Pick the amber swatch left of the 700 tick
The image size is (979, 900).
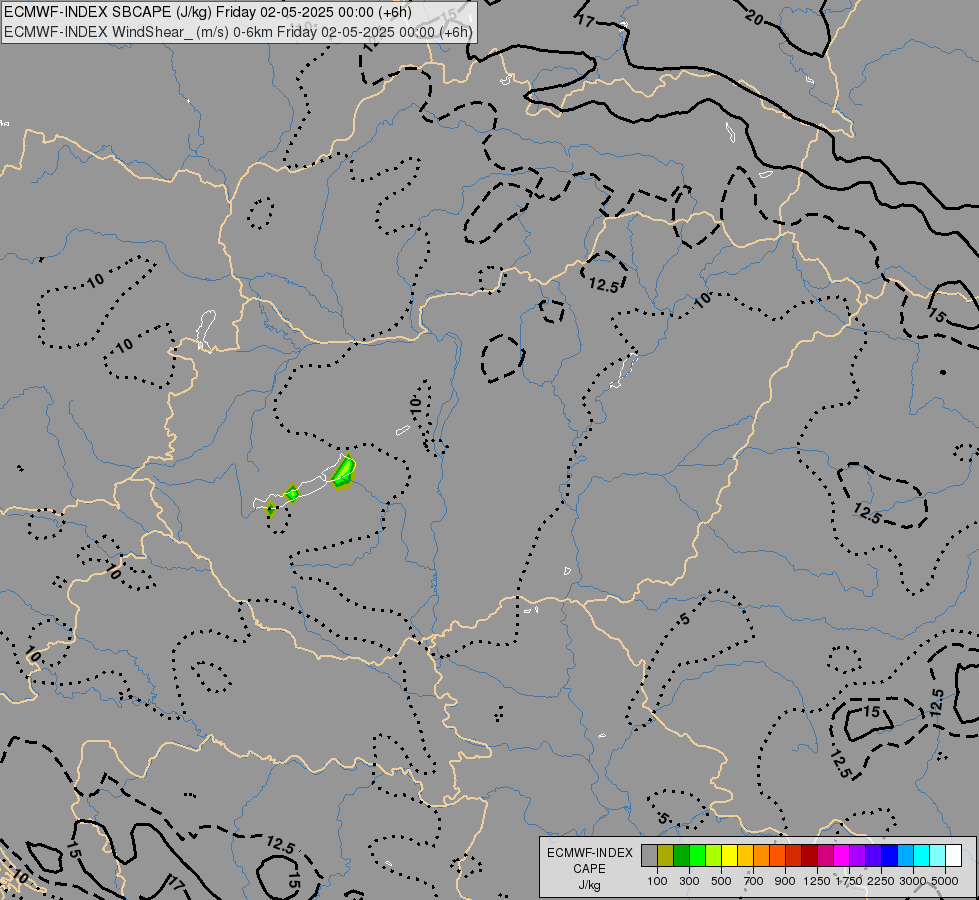745,856
